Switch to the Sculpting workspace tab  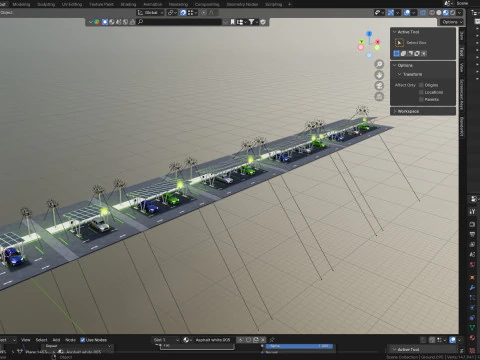click(46, 4)
